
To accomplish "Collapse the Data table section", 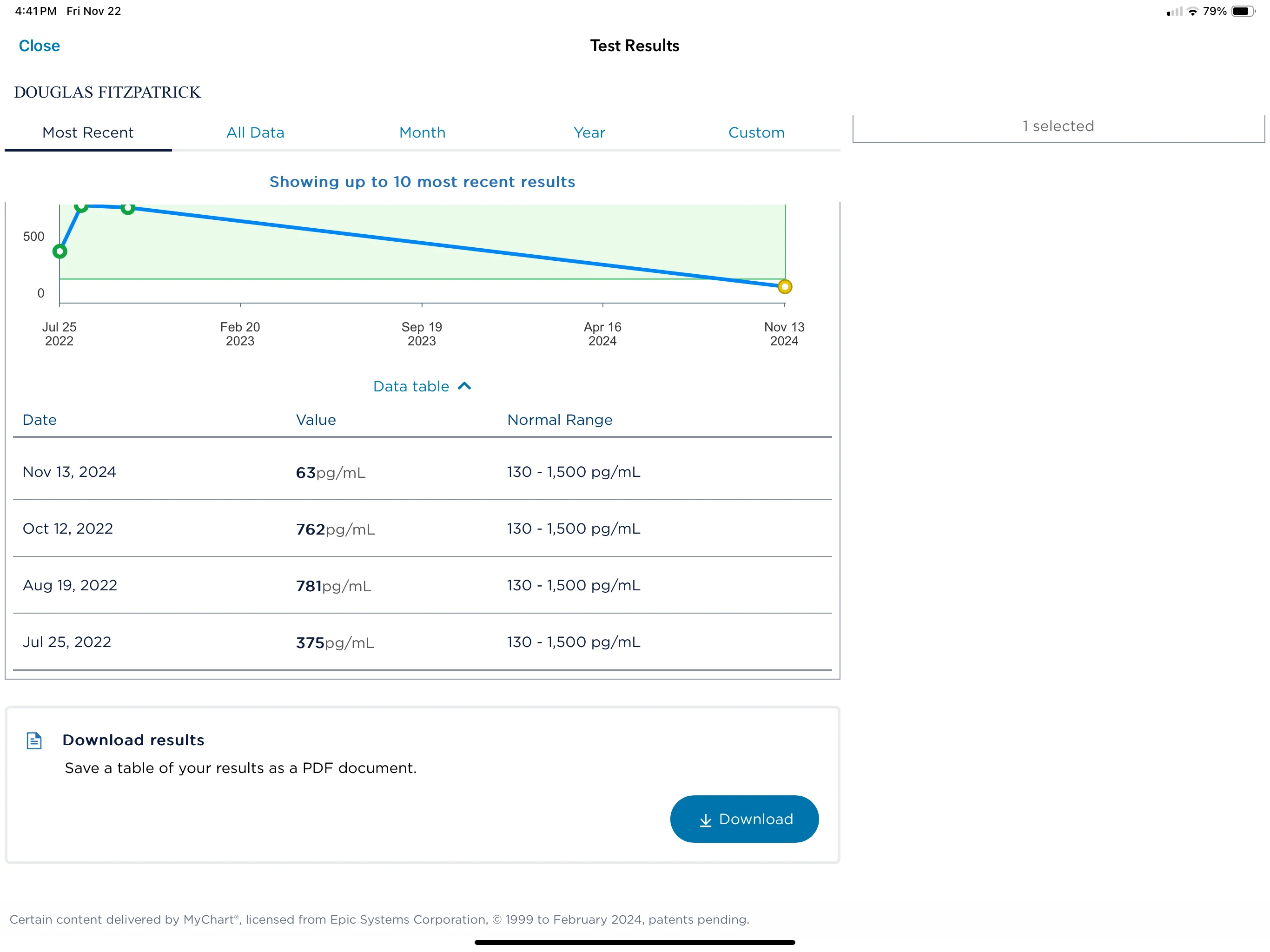I will click(x=421, y=386).
